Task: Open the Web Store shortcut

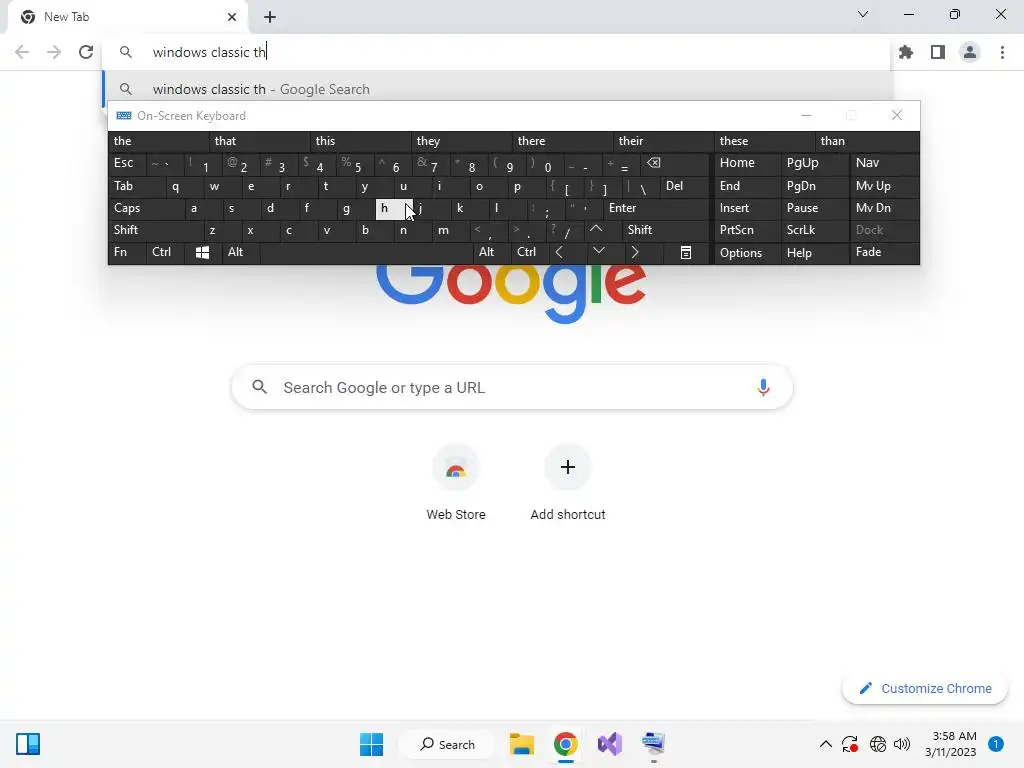Action: (456, 483)
